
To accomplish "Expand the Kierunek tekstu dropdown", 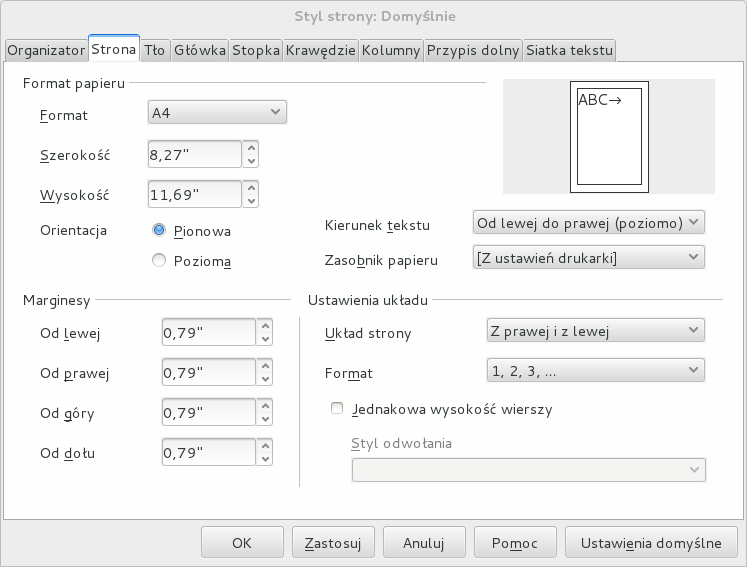I will 587,222.
